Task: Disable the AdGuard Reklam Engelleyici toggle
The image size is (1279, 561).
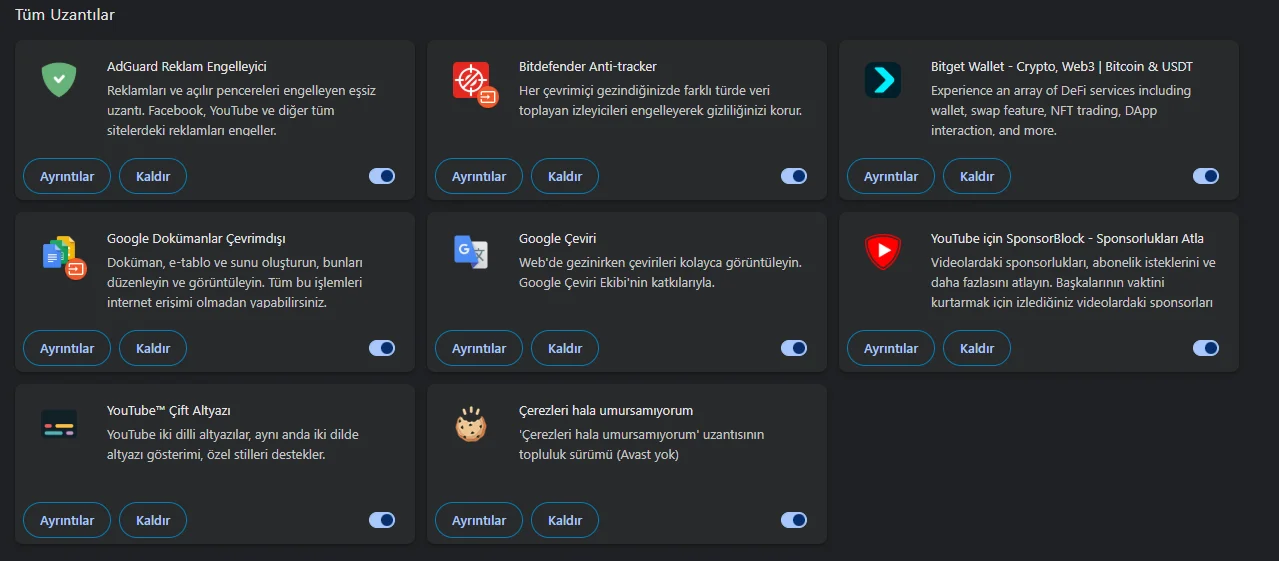Action: [382, 176]
